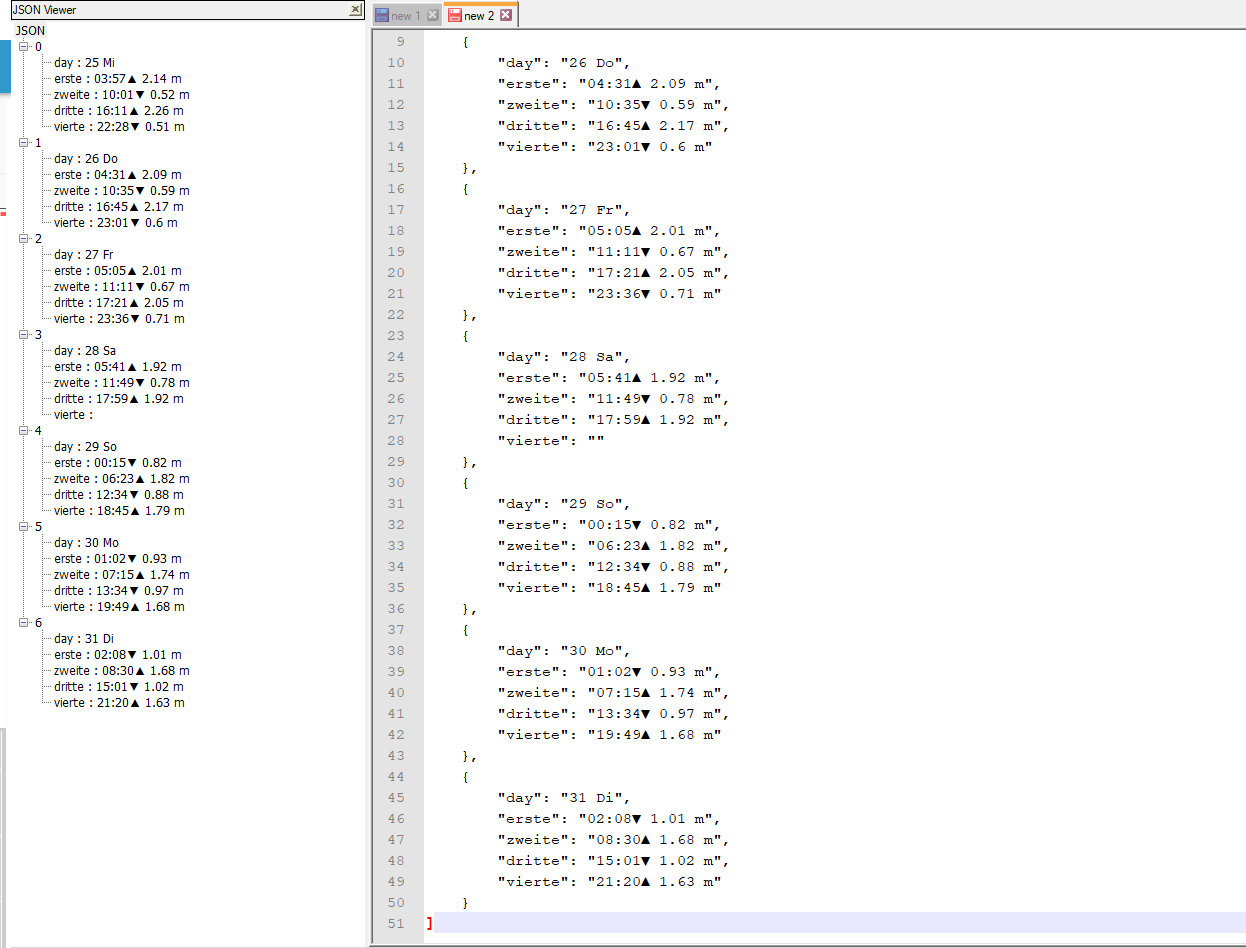
Task: Select tree row 'dritte : 13:34▼ 0.97 m'
Action: tap(118, 591)
